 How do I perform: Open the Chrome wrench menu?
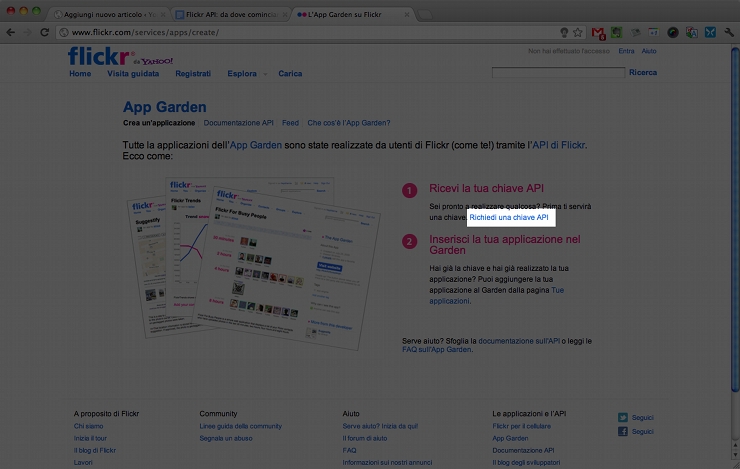coord(729,33)
